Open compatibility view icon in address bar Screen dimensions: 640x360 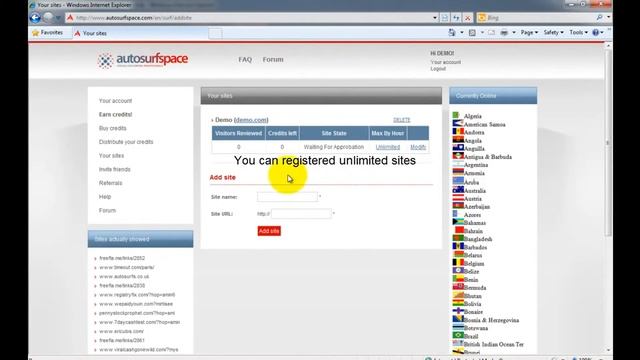coord(445,18)
